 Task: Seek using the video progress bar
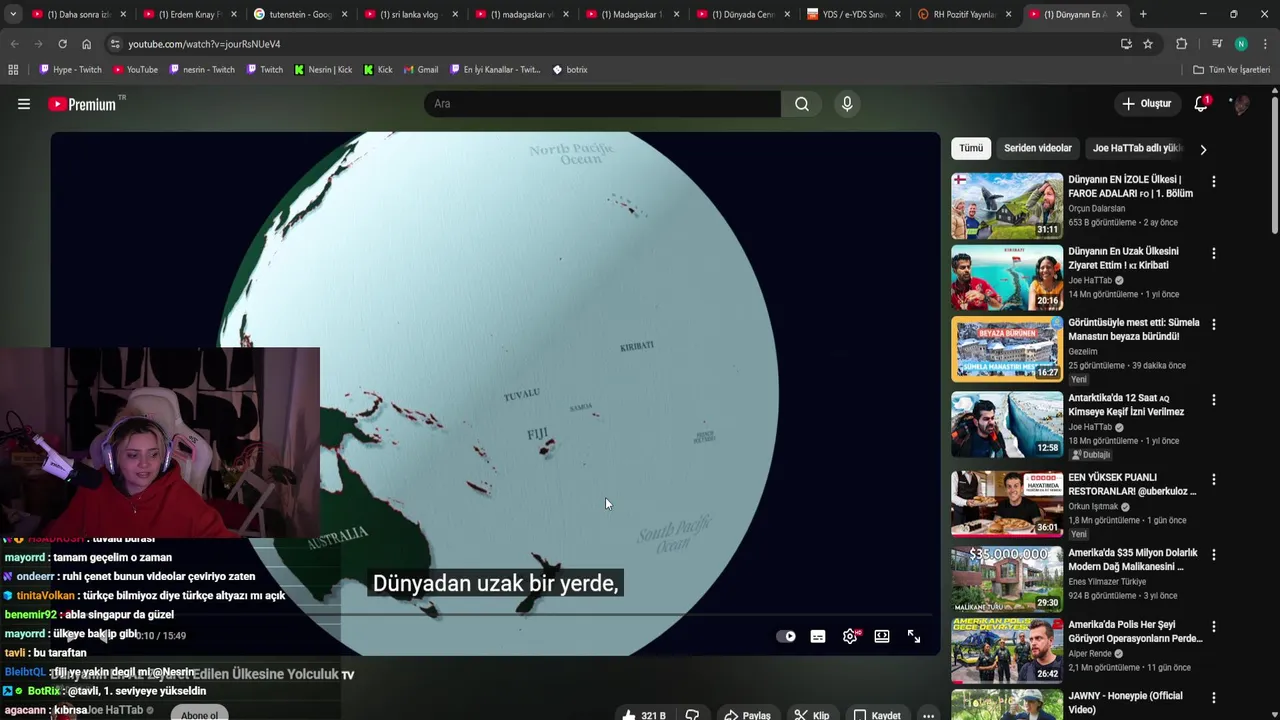click(x=495, y=615)
